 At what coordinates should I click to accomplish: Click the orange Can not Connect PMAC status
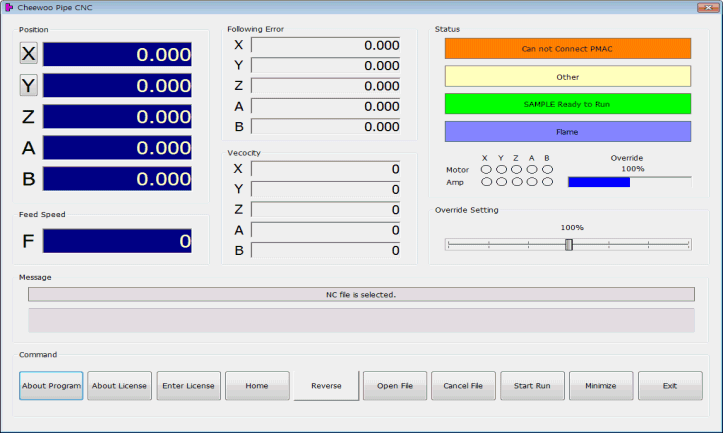tap(568, 48)
